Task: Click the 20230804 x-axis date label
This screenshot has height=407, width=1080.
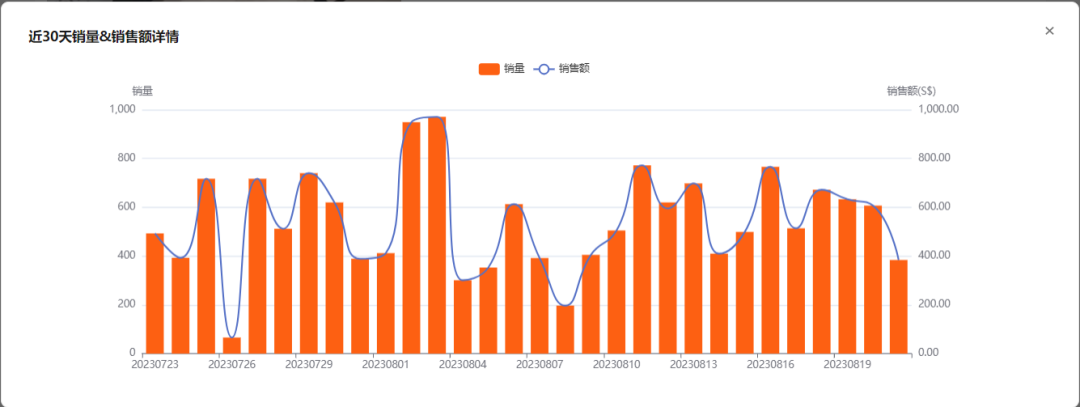Action: (463, 364)
